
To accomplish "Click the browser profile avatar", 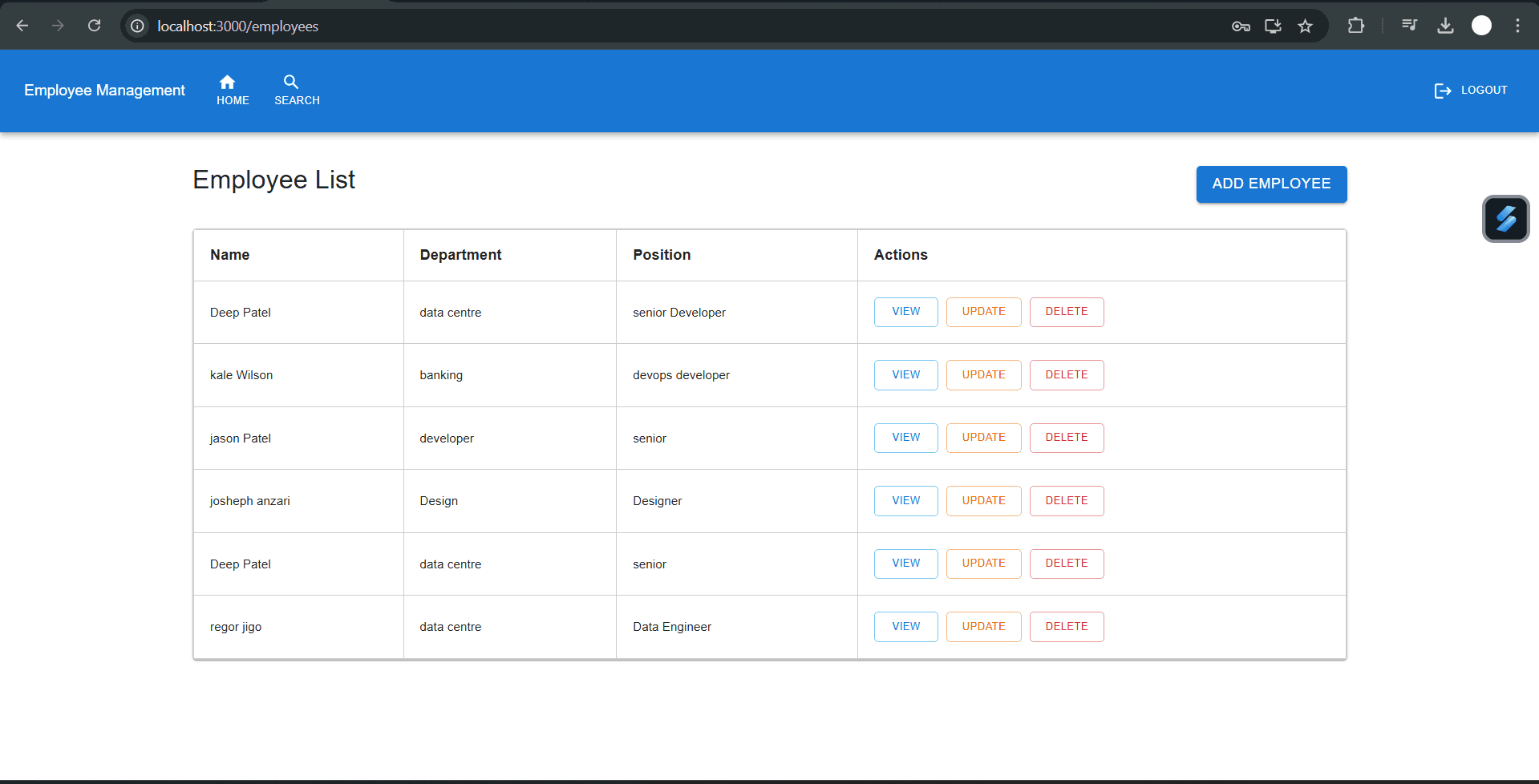I will [1480, 26].
